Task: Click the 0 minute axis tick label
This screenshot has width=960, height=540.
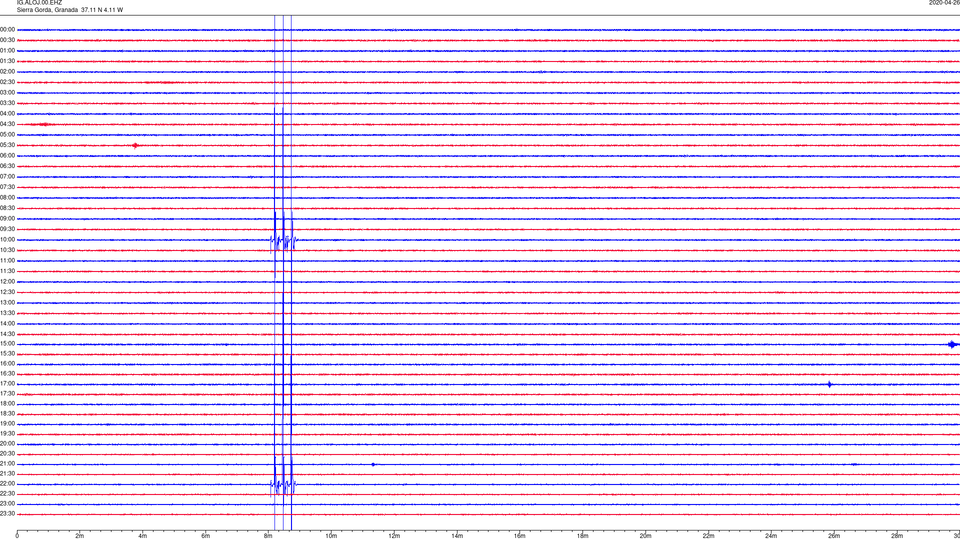Action: click(17, 536)
